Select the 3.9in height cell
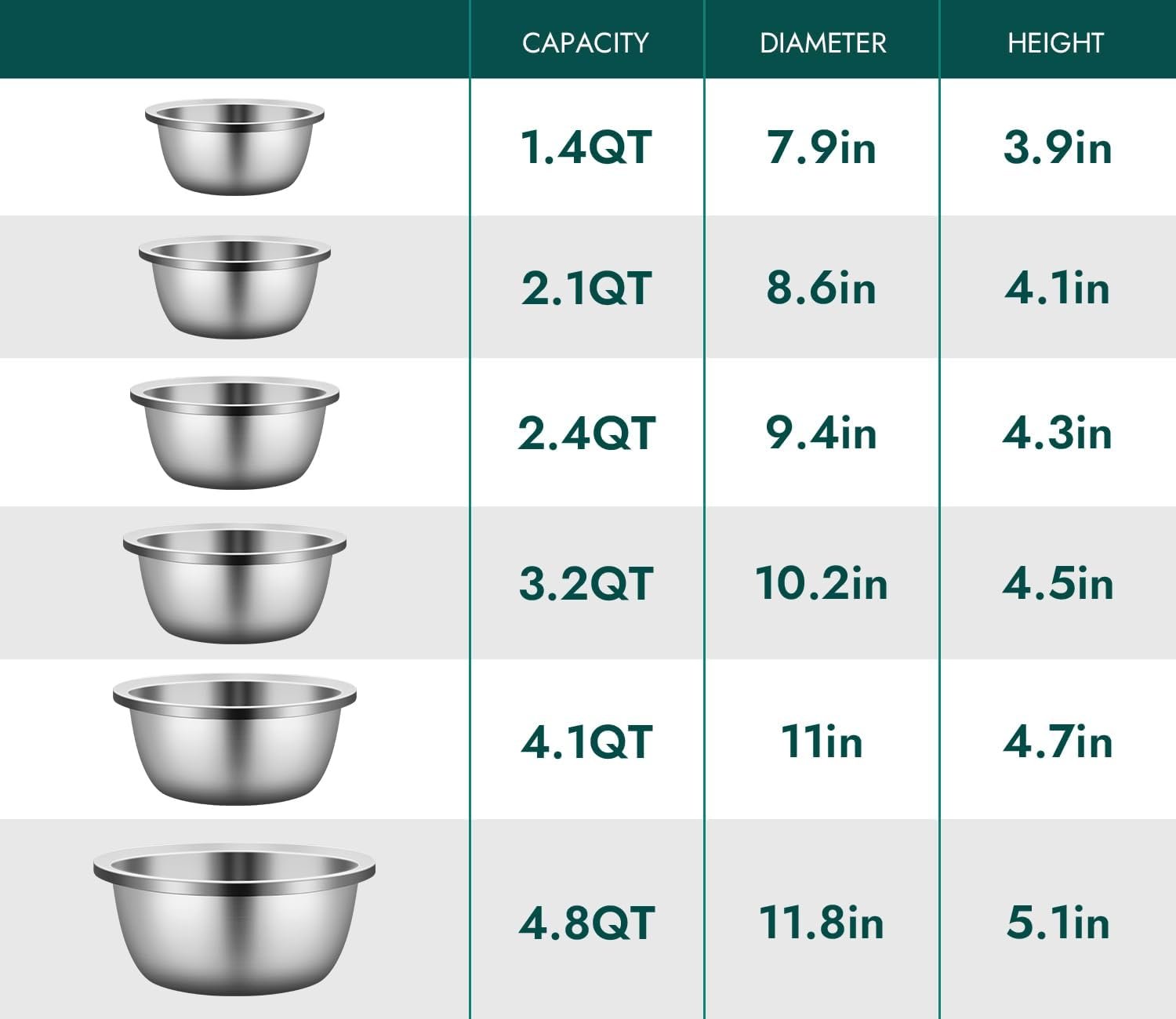The height and width of the screenshot is (1019, 1176). point(1058,147)
